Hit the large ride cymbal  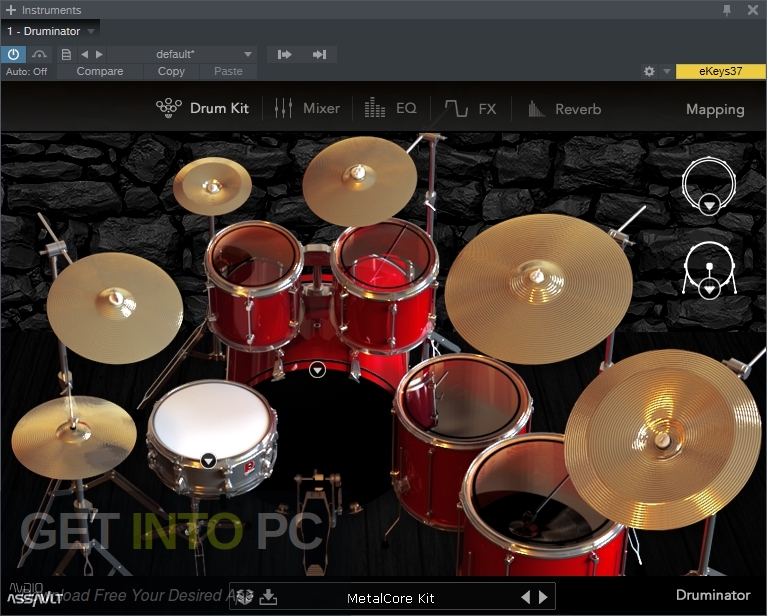coord(539,289)
